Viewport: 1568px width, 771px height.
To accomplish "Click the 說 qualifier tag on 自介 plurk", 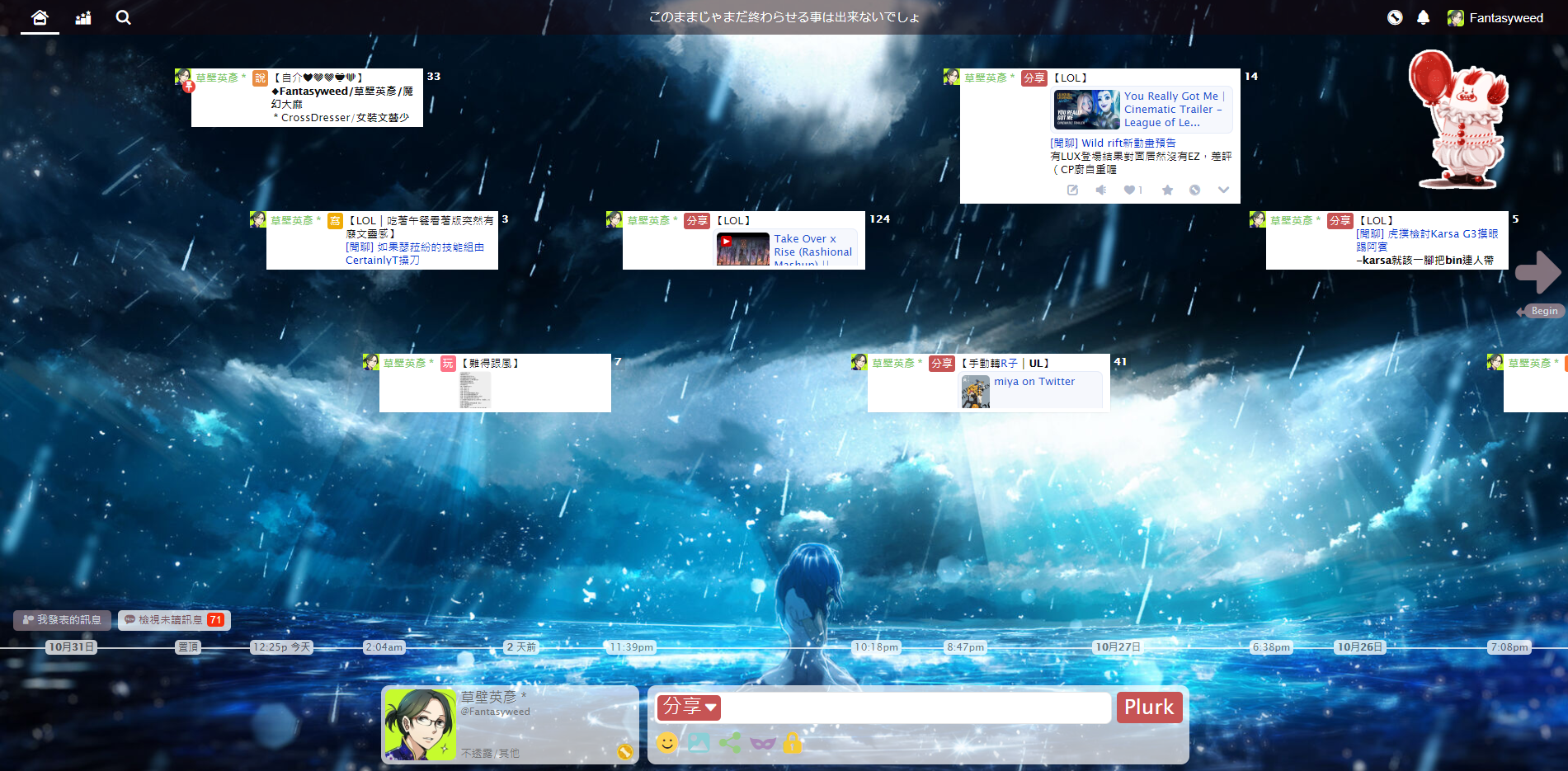I will (260, 78).
